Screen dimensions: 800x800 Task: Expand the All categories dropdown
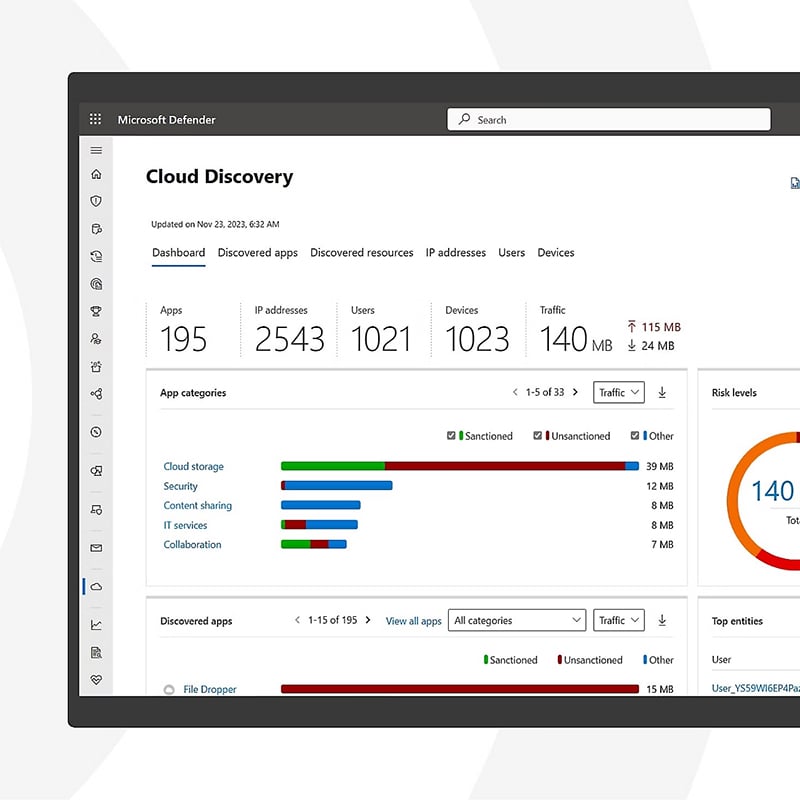point(516,620)
